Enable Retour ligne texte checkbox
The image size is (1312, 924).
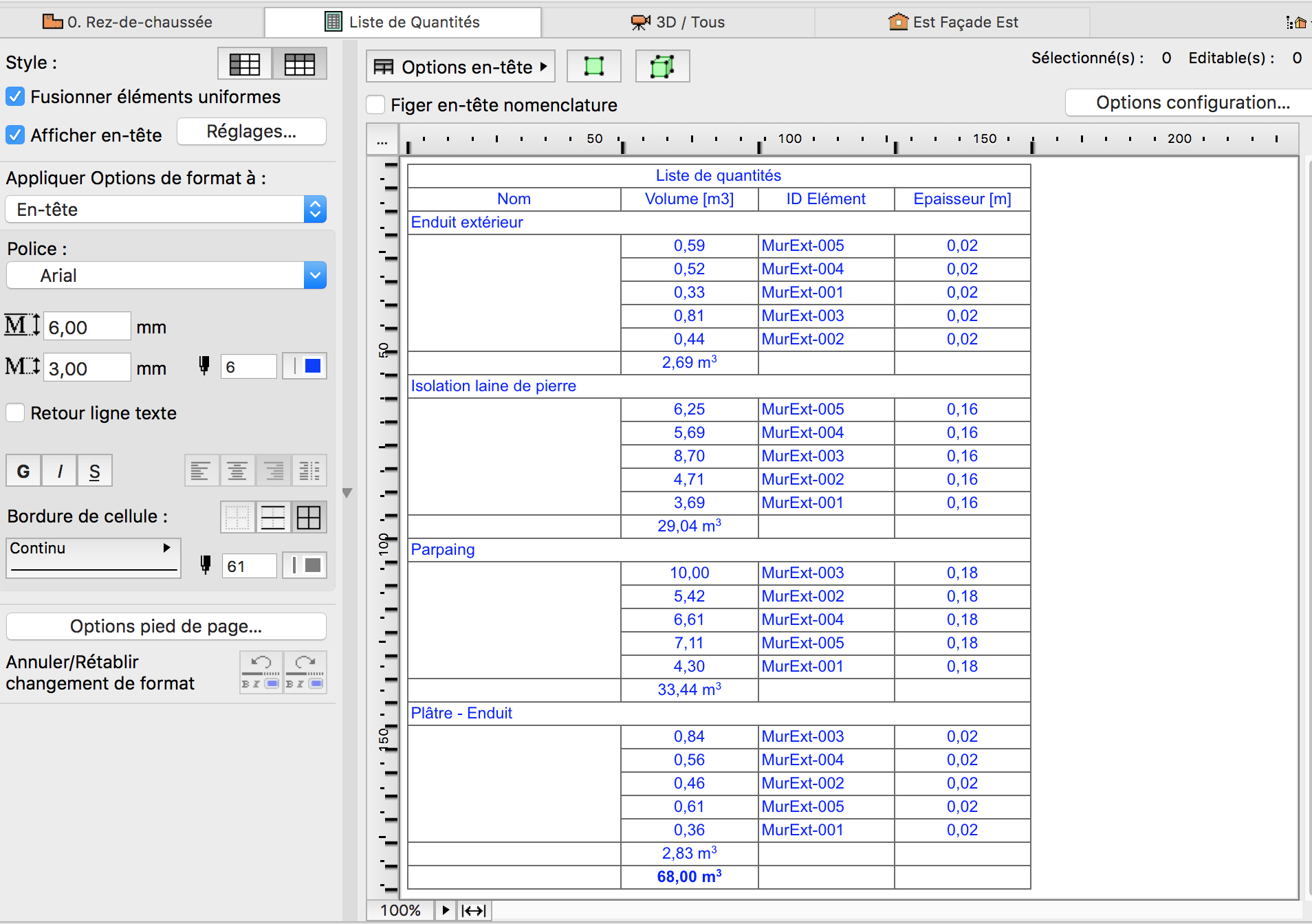(15, 413)
